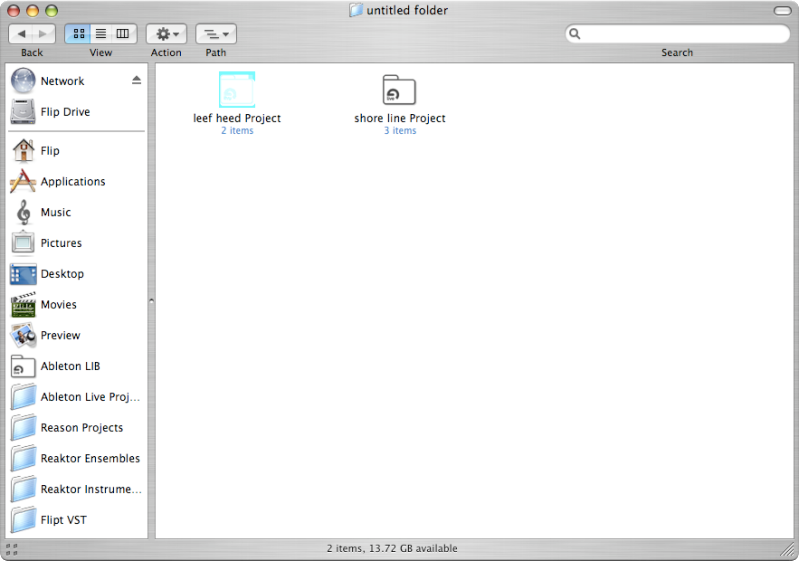The width and height of the screenshot is (799, 561).
Task: Click the 'Movies' sidebar label
Action: click(x=59, y=304)
